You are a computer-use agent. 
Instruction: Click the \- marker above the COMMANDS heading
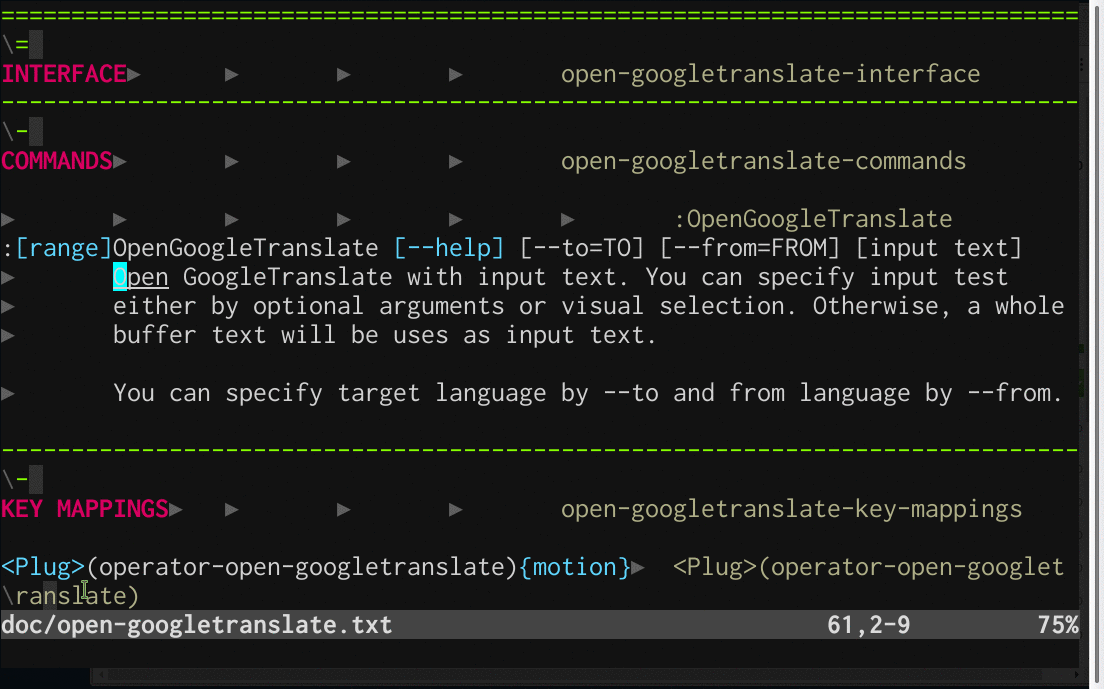tap(15, 132)
